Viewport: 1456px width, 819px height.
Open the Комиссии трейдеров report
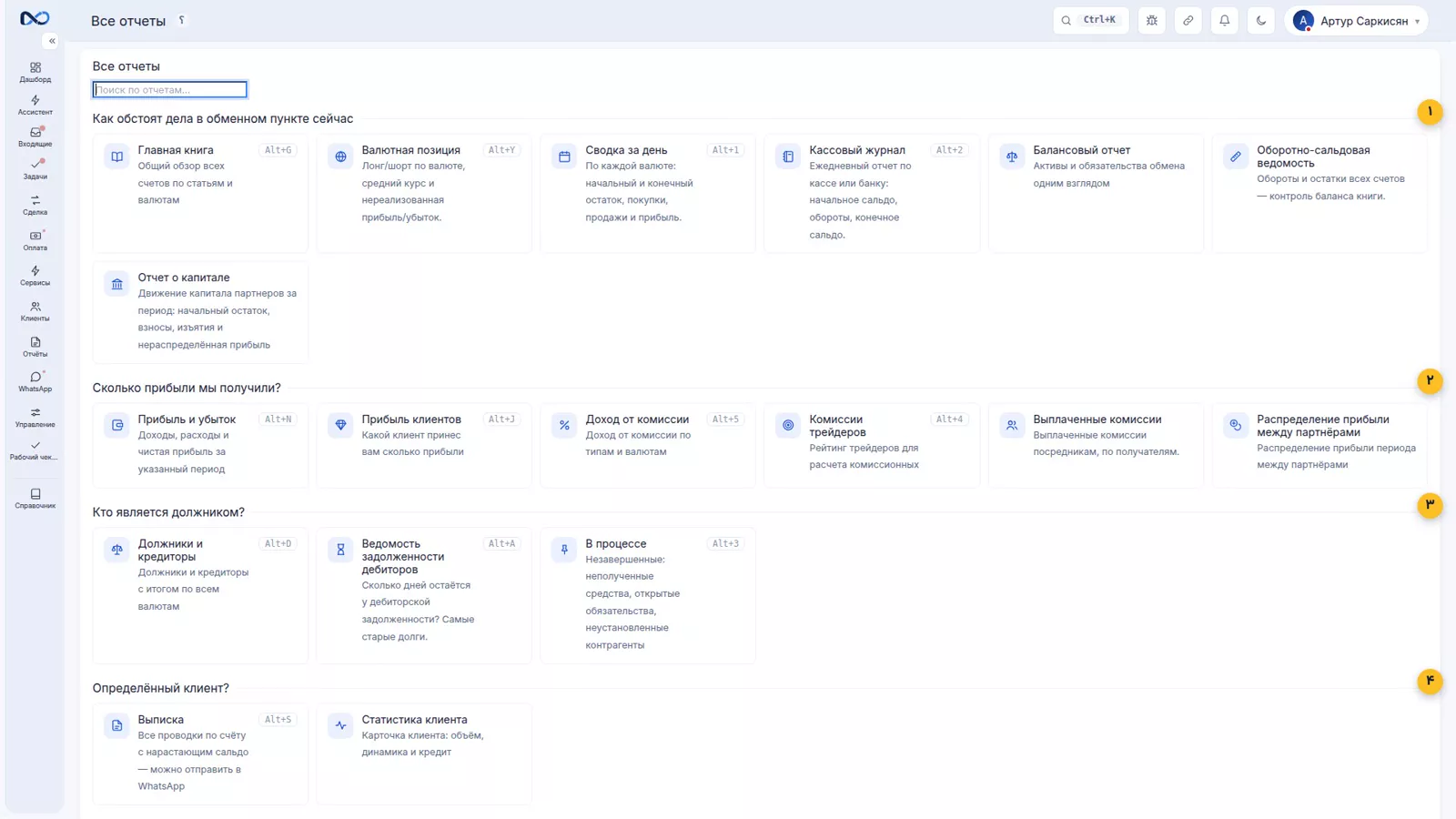[x=872, y=446]
